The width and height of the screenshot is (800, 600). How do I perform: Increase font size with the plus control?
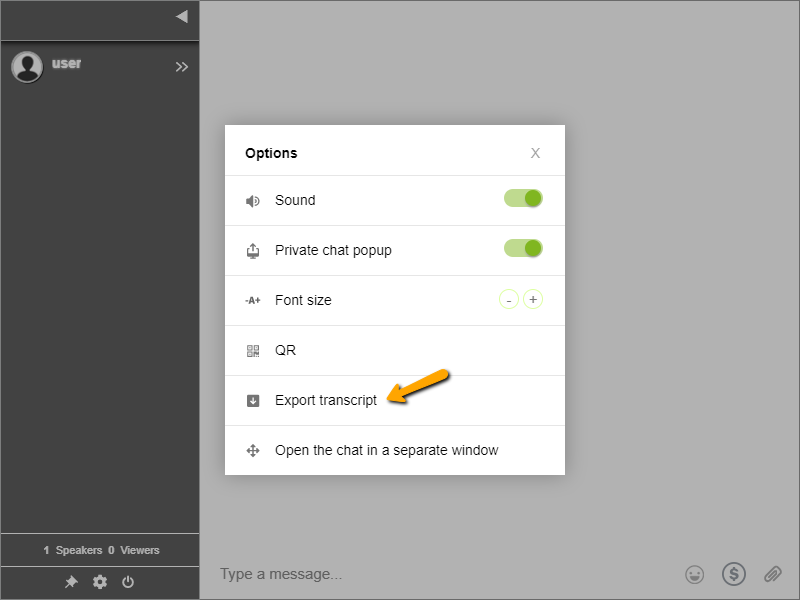pos(533,299)
